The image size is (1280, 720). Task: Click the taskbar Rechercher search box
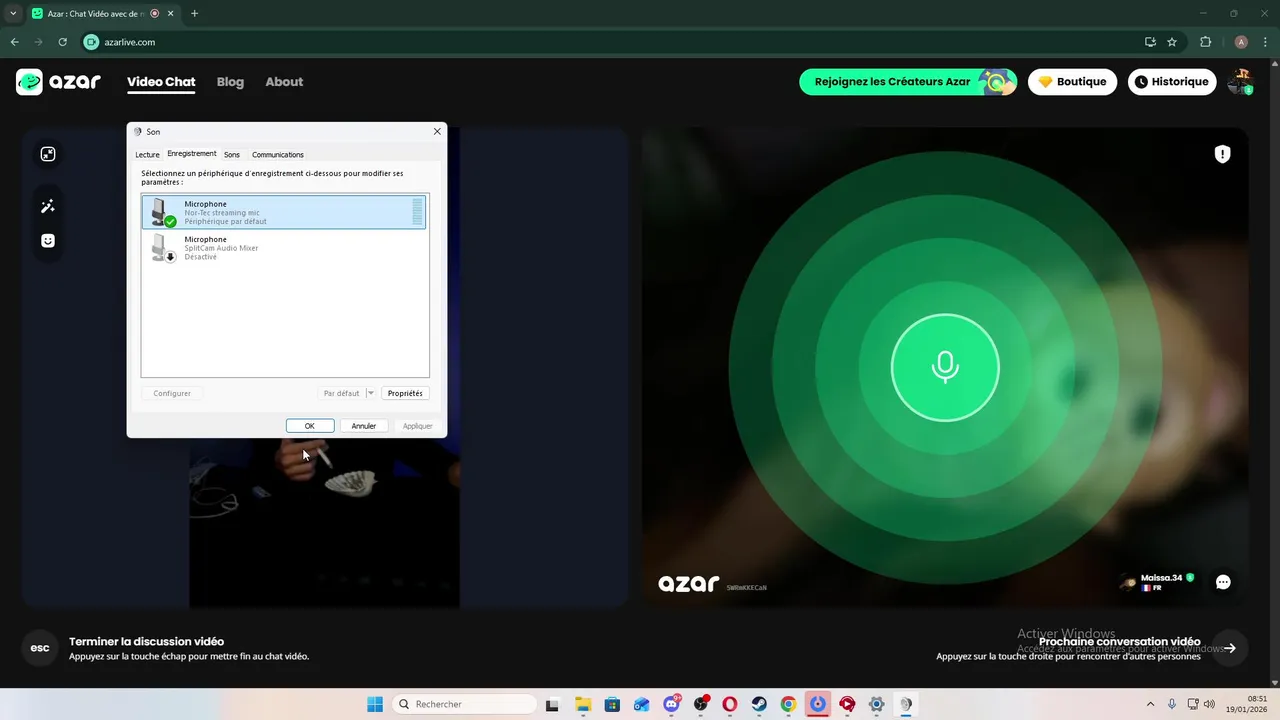click(x=464, y=704)
